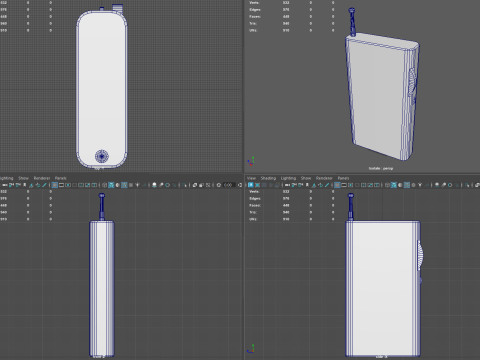Click first highlighted blue icon in right viewport toolbar

tap(251, 185)
